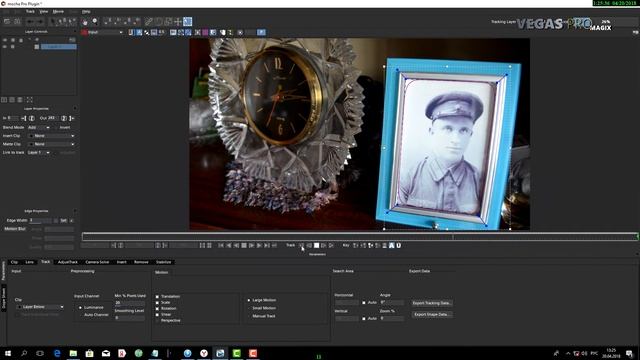Click the blue highlighted icon ending the top toolbar
Viewport: 640px width, 360px height.
pos(187,22)
